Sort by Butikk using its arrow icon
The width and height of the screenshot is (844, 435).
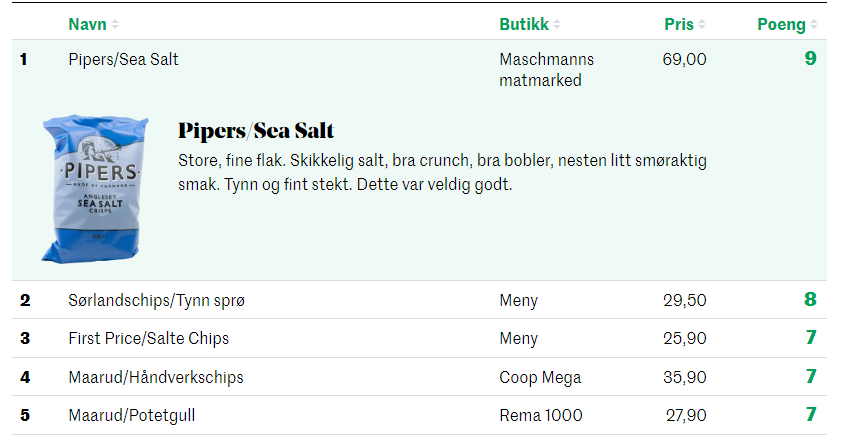[557, 25]
